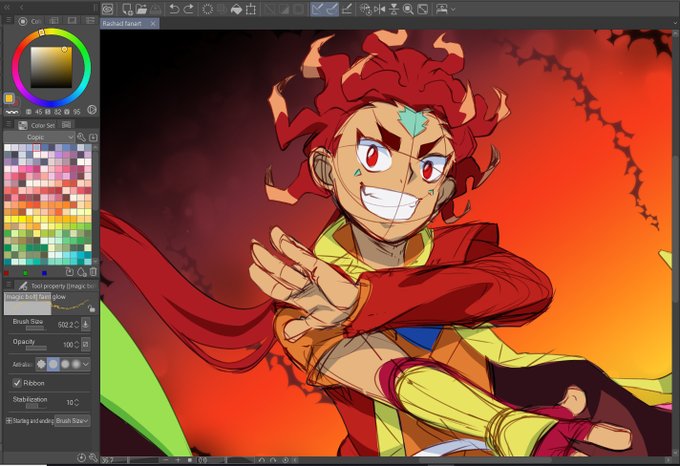Collapse the palette dock with double chevron
Image resolution: width=680 pixels, height=466 pixels.
click(x=7, y=7)
